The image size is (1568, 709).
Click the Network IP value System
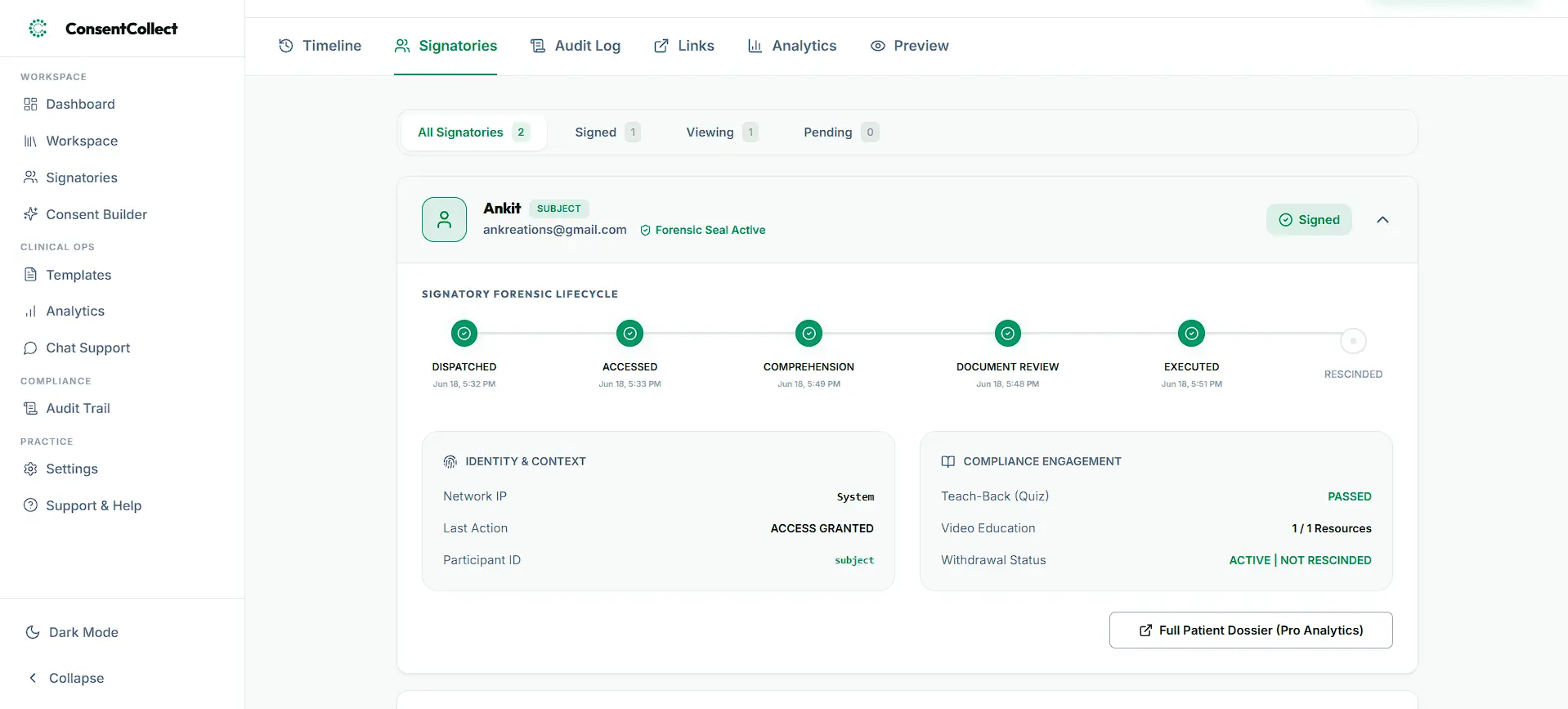(855, 497)
